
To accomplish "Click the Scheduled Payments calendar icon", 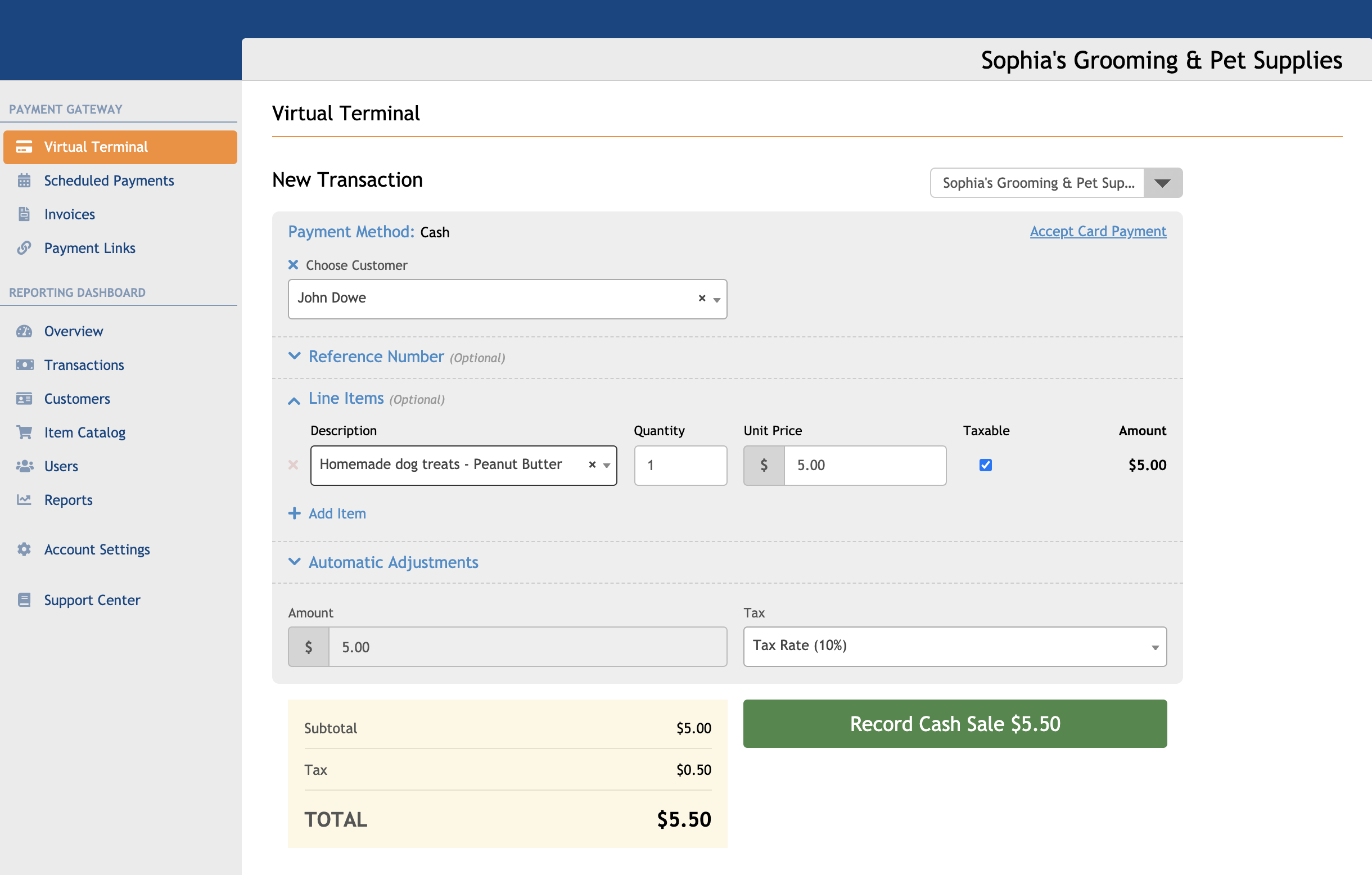I will pos(24,181).
